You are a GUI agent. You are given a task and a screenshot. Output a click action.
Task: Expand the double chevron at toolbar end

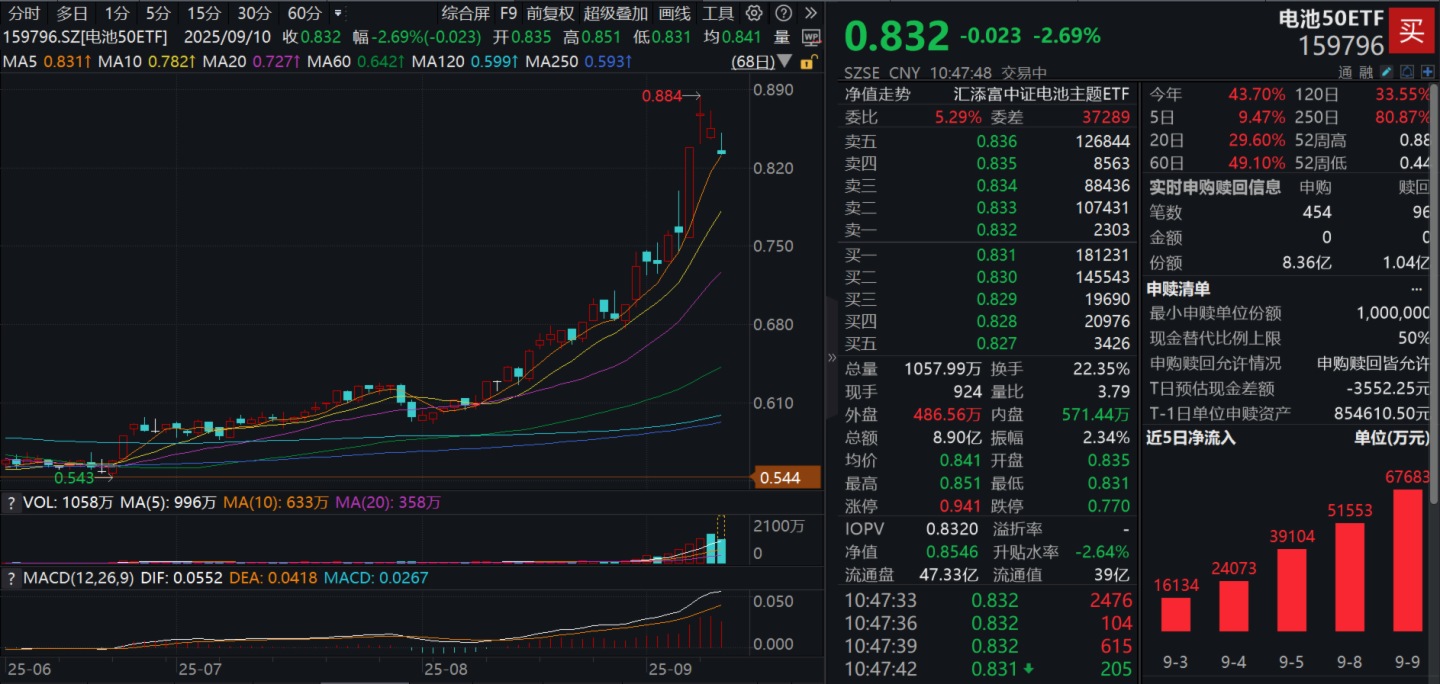coord(810,14)
